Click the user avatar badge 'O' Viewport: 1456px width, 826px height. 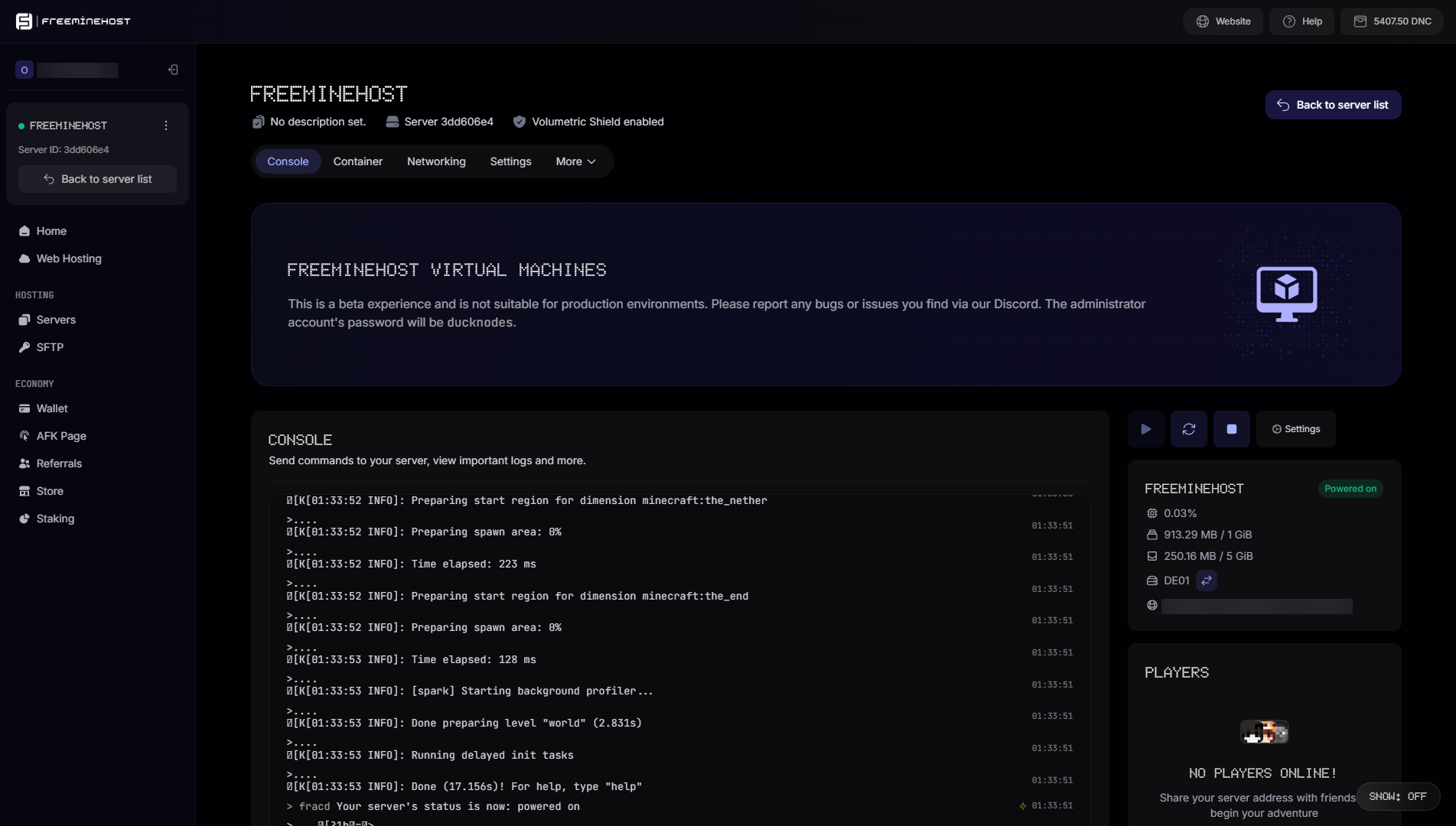click(x=24, y=70)
